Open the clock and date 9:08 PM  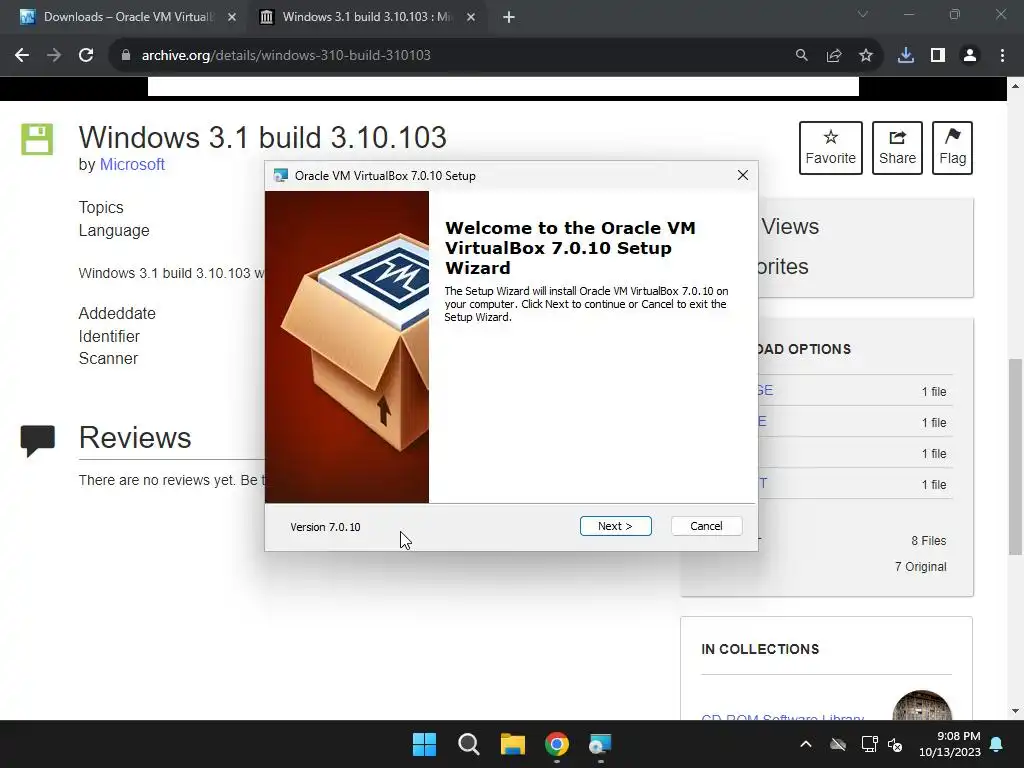pos(950,744)
